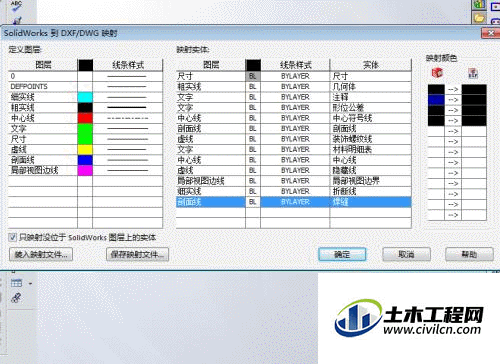Select the 几何体 entity cell
Screen dimensions: 500x364
tap(371, 87)
